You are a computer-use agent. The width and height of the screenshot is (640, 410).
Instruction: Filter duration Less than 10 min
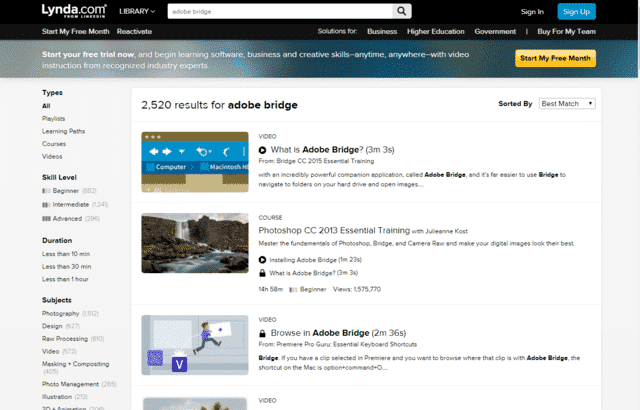66,254
